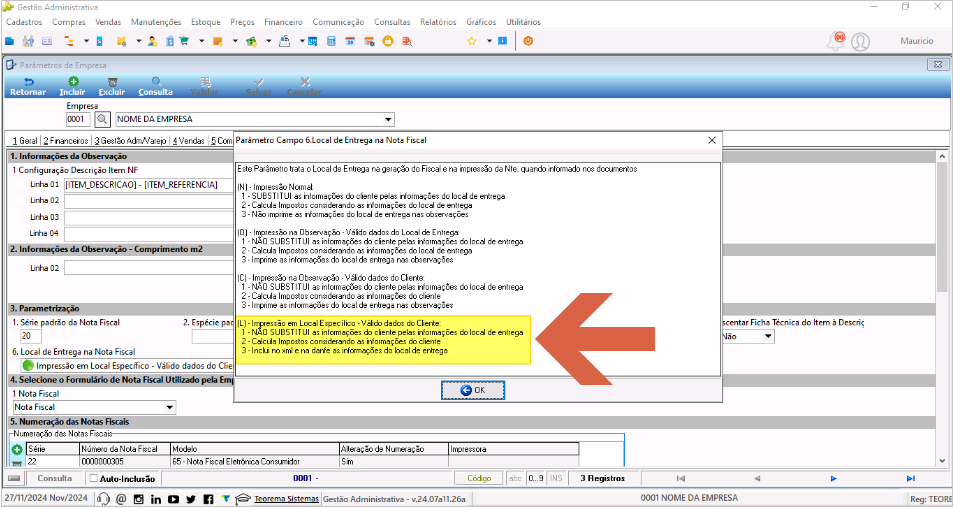This screenshot has width=953, height=508.
Task: Open the YouTube icon in status bar
Action: tap(174, 499)
